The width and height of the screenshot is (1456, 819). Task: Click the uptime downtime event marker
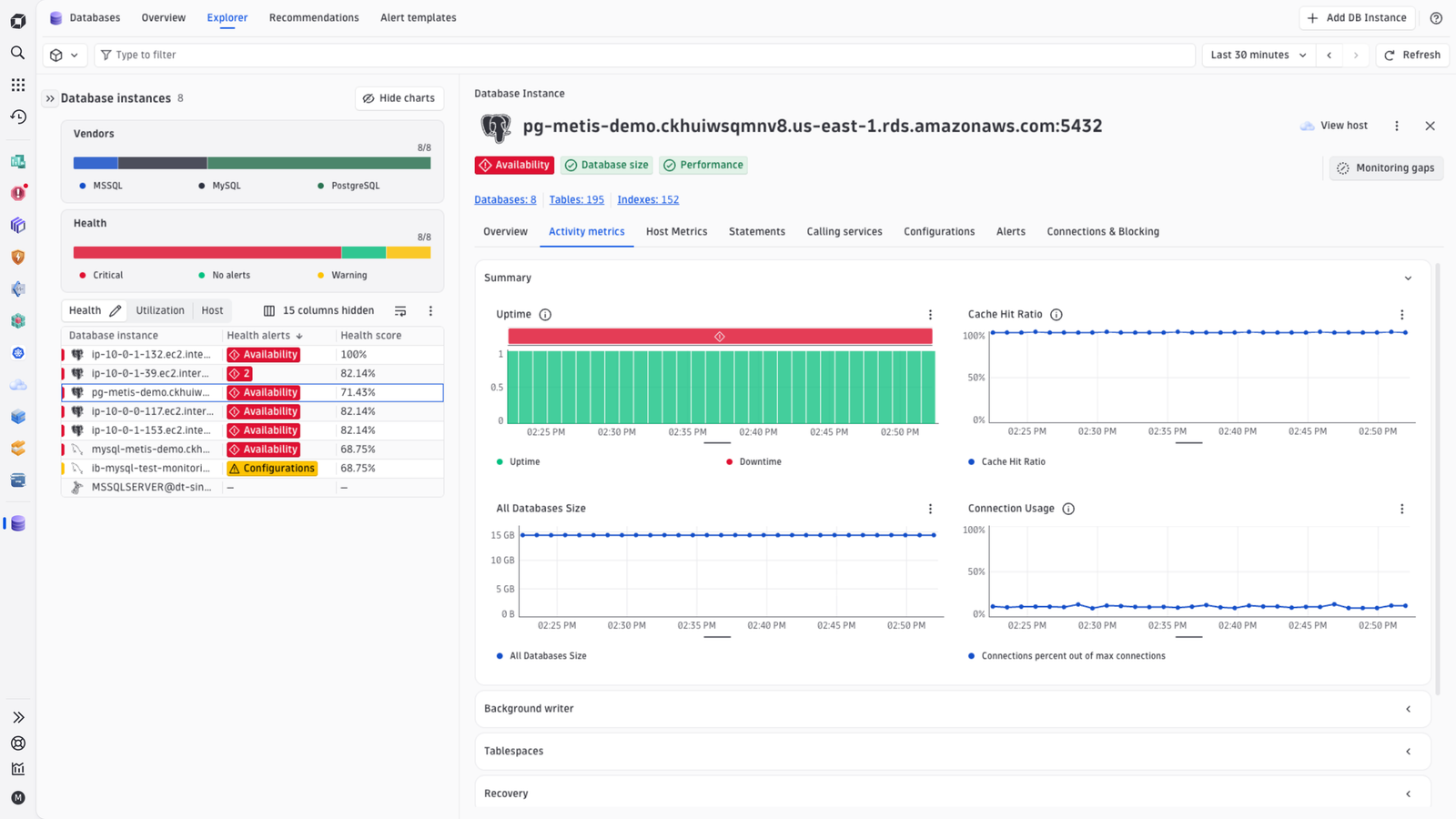[719, 337]
